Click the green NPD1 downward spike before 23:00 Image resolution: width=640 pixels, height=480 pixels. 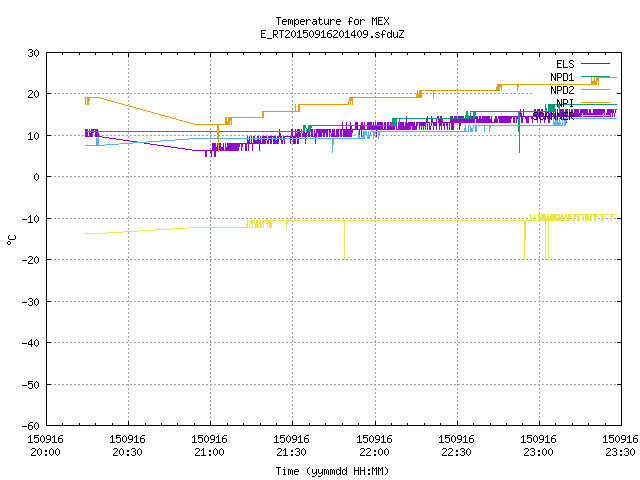[x=519, y=131]
